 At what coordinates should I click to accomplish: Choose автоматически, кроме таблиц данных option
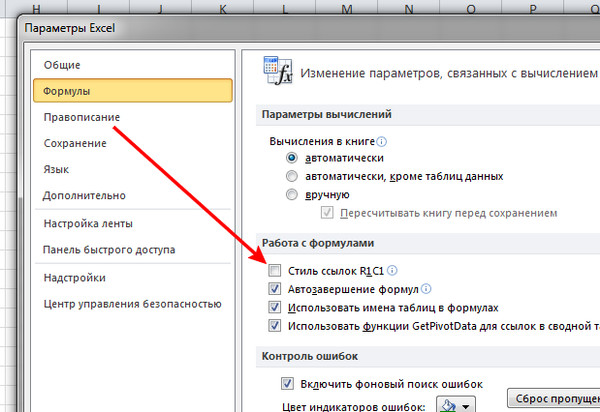292,176
